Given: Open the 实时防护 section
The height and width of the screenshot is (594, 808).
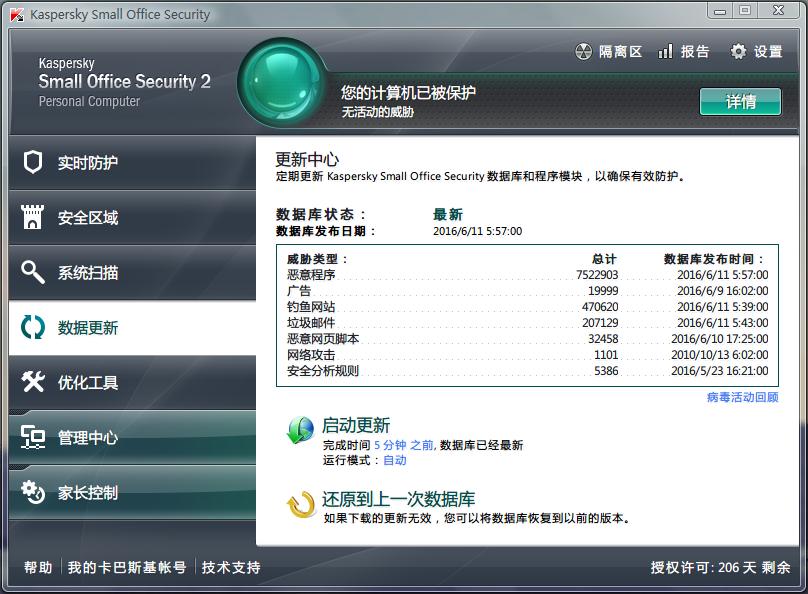Looking at the screenshot, I should (132, 163).
